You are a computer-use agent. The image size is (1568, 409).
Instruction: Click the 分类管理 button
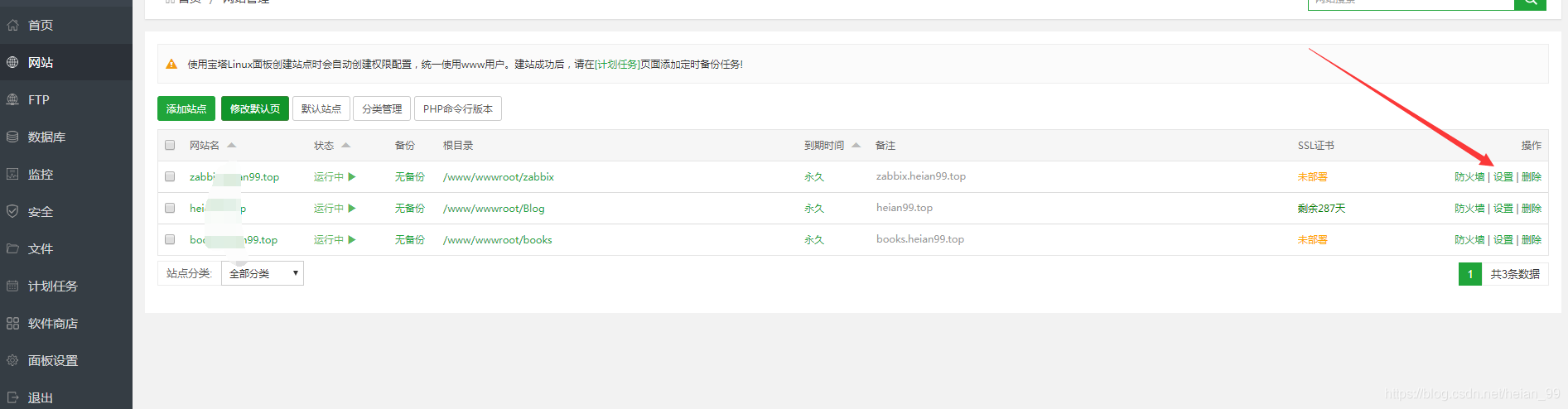pos(382,108)
